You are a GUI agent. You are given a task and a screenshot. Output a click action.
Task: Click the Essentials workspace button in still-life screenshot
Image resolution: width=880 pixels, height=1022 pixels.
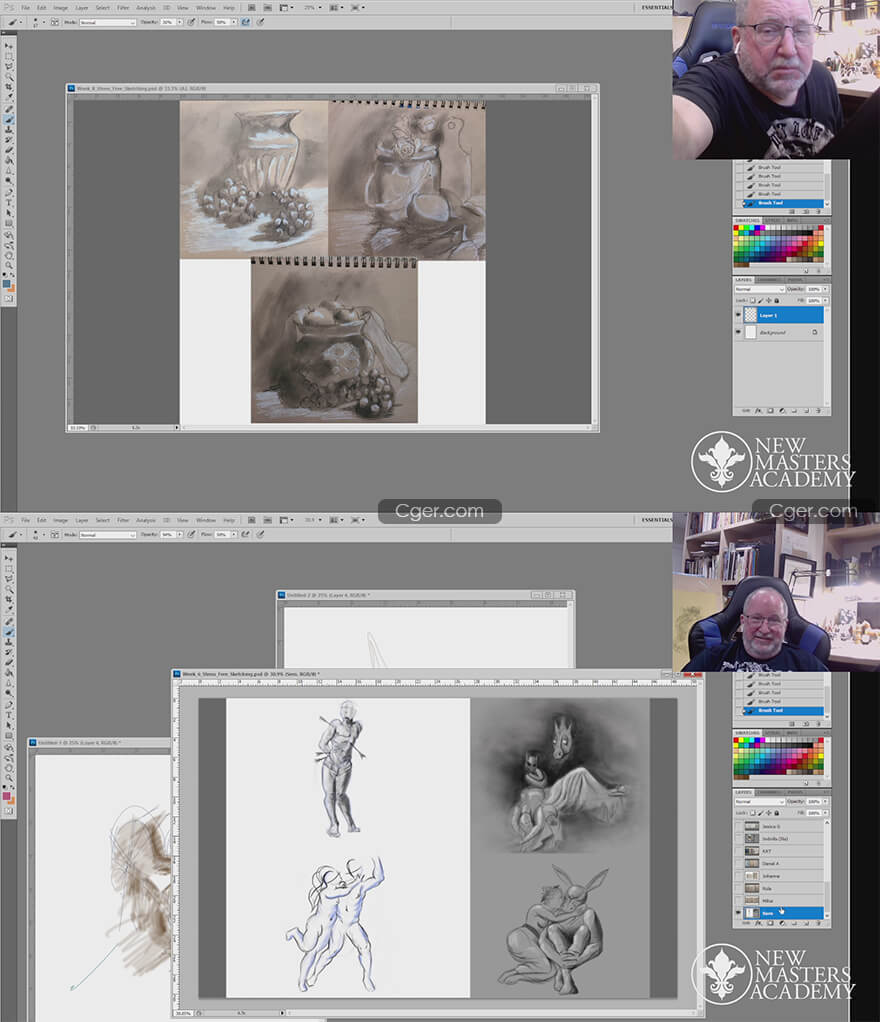coord(656,7)
